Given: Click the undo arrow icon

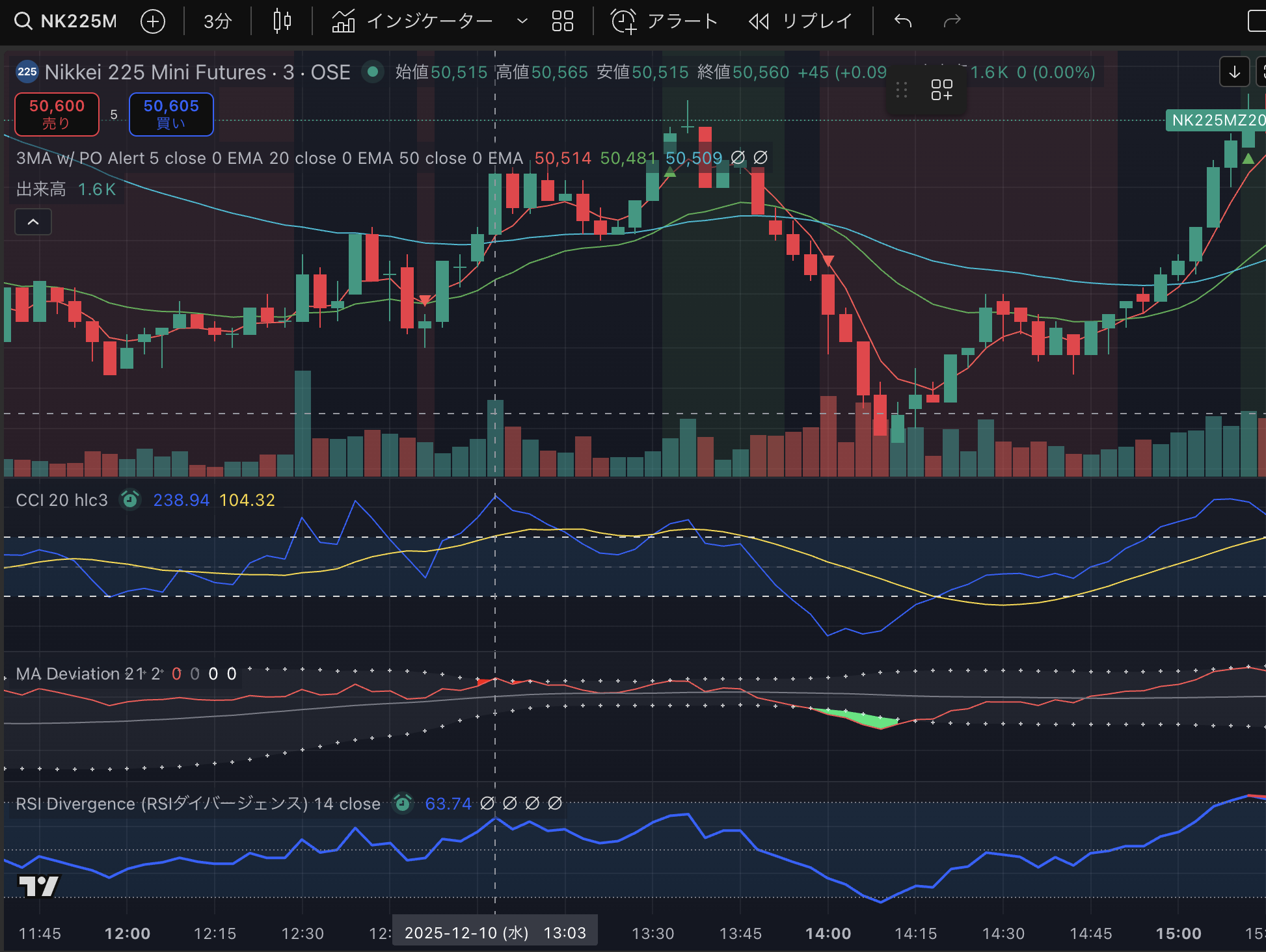Looking at the screenshot, I should click(x=903, y=21).
